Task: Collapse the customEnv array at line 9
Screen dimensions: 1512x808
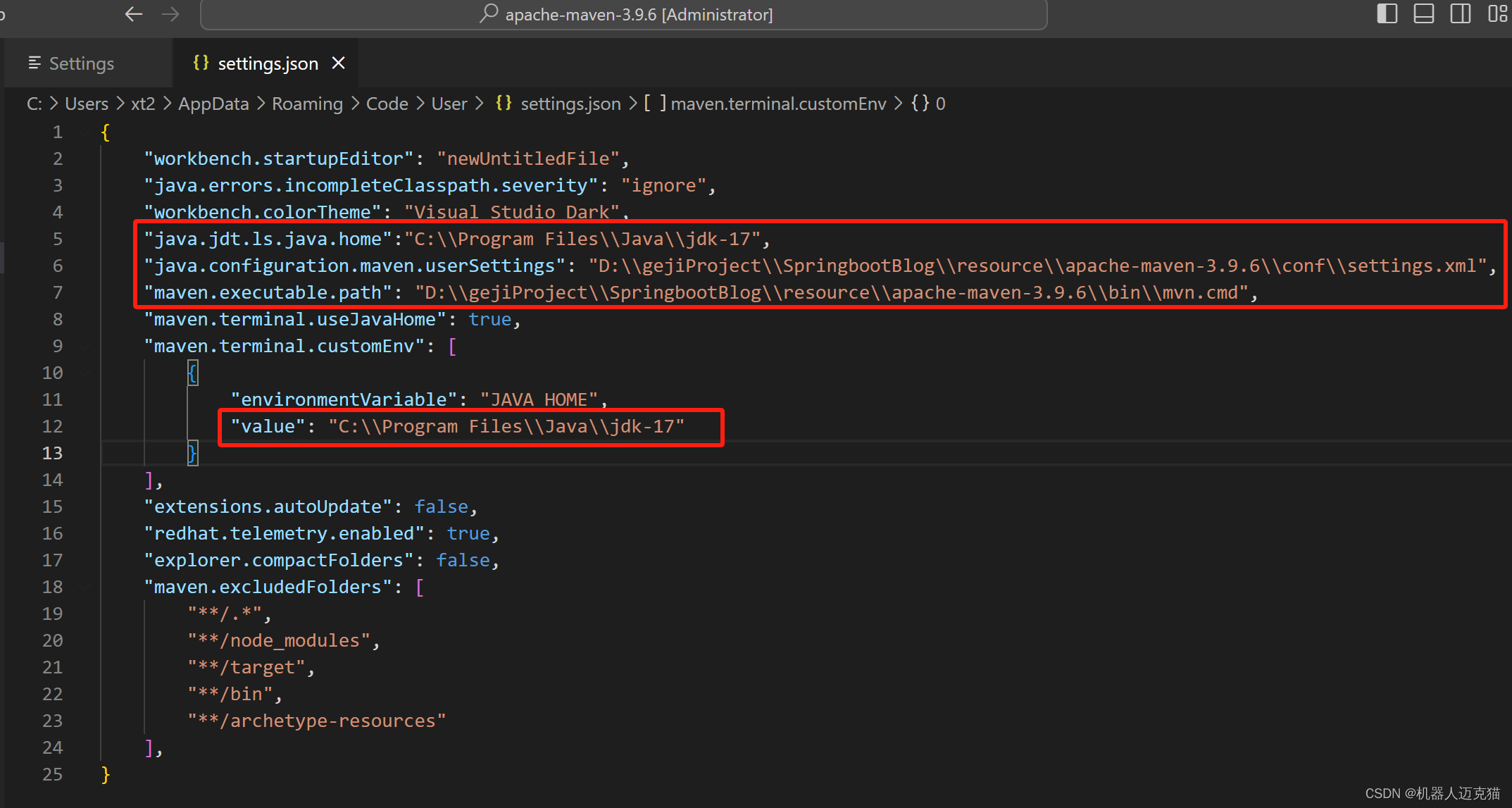Action: coord(85,347)
